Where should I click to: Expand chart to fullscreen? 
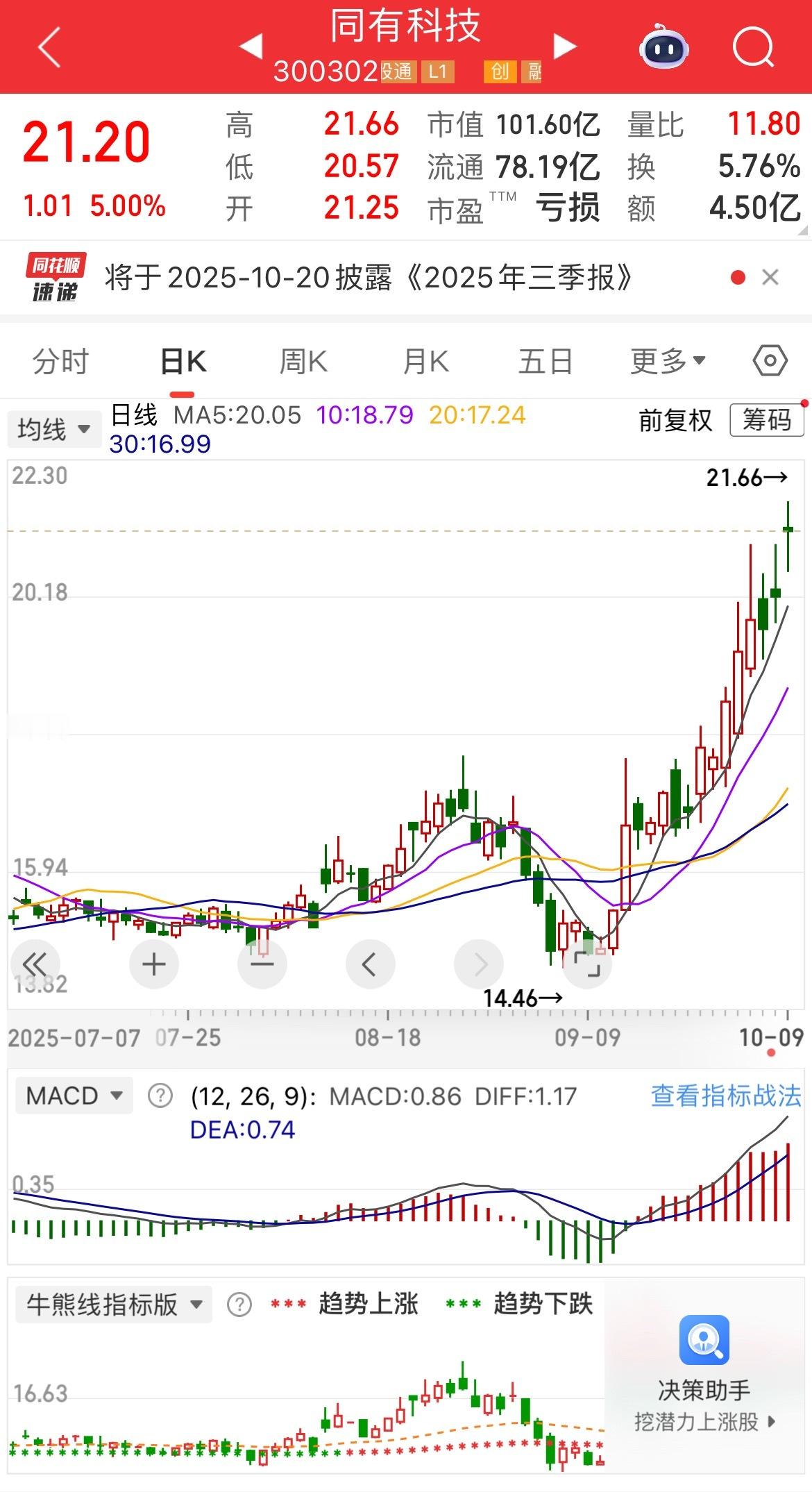point(586,964)
